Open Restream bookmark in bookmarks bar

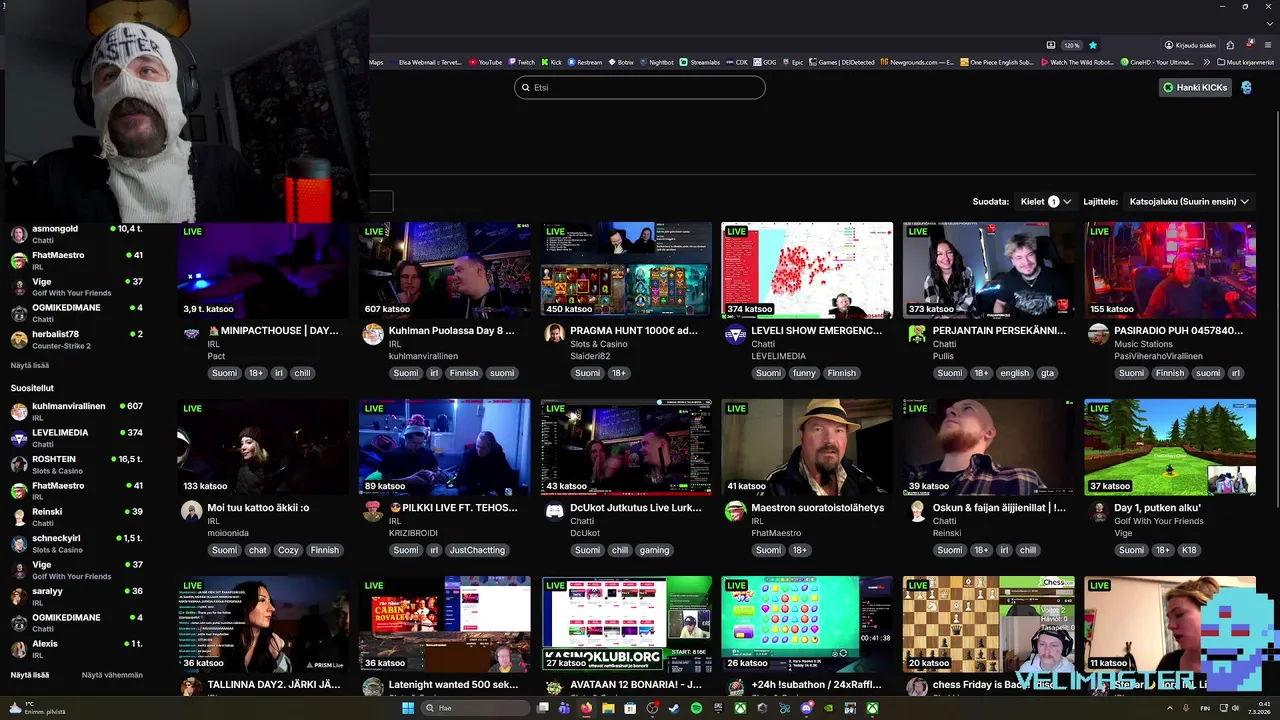[x=585, y=62]
